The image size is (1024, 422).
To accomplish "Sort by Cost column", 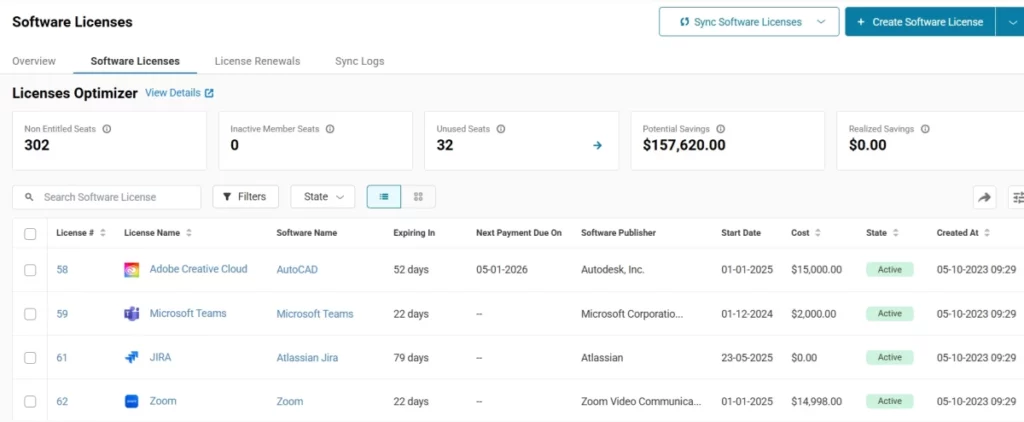I will [x=818, y=233].
